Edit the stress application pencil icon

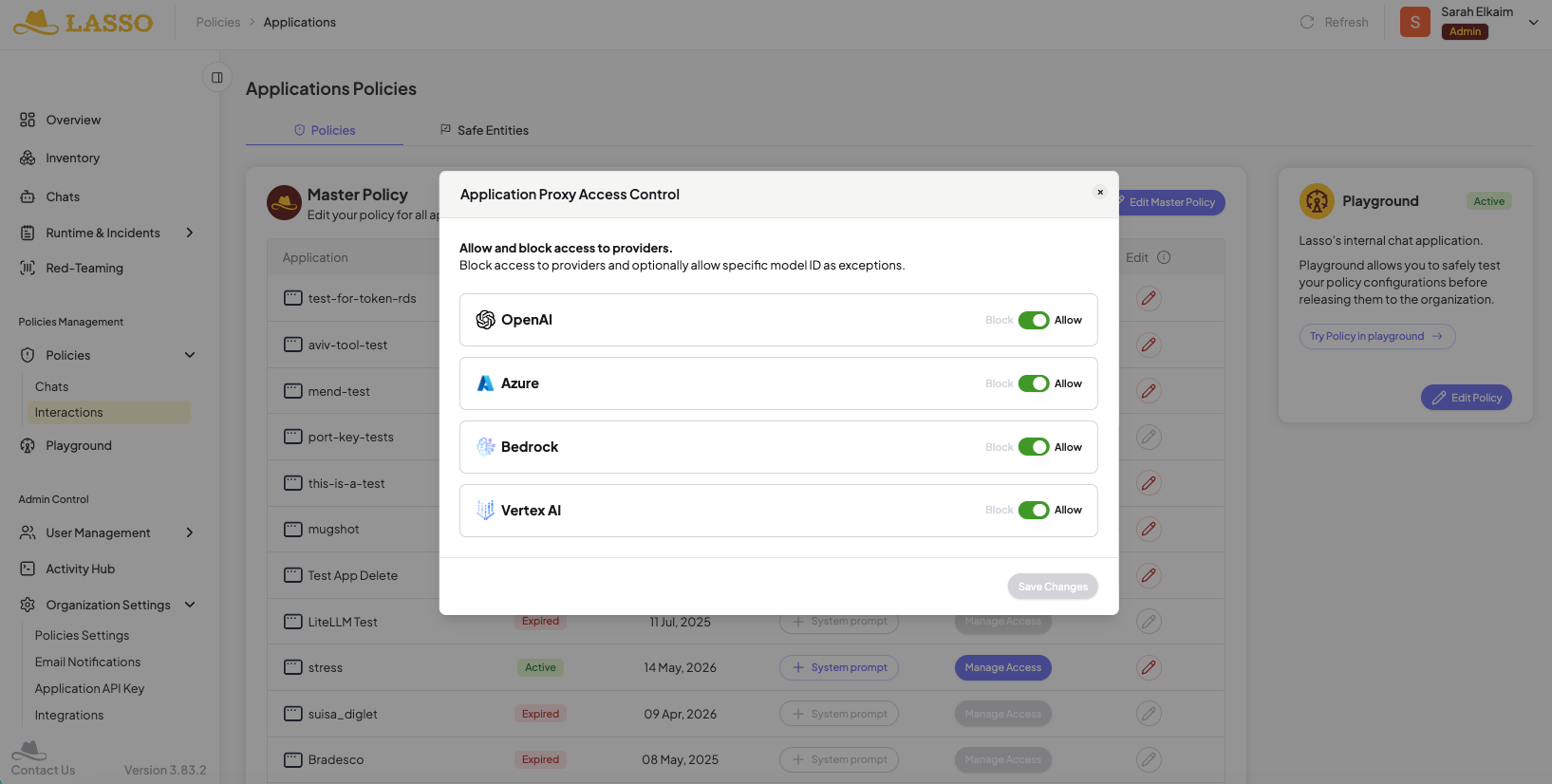tap(1149, 667)
